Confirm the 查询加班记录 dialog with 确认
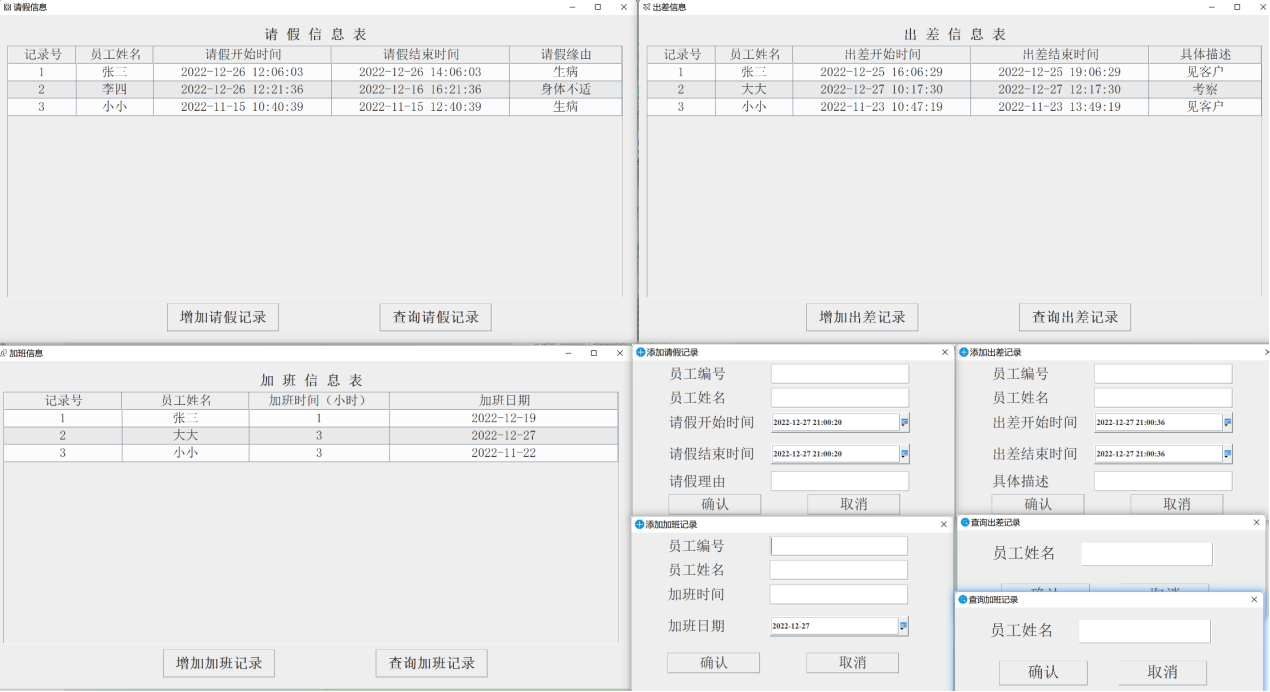Viewport: 1270px width, 692px height. [1043, 672]
